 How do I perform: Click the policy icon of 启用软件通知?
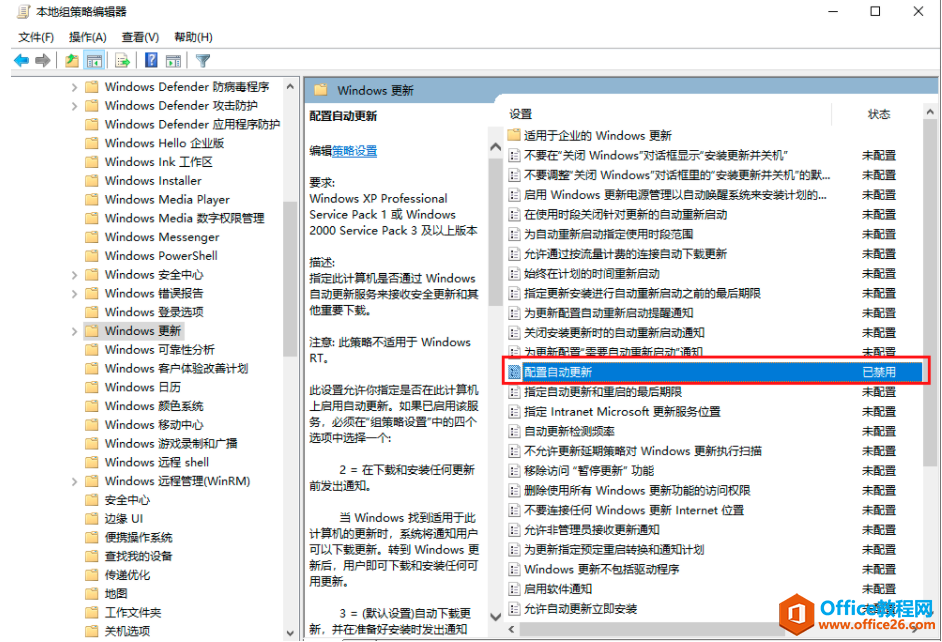(514, 589)
